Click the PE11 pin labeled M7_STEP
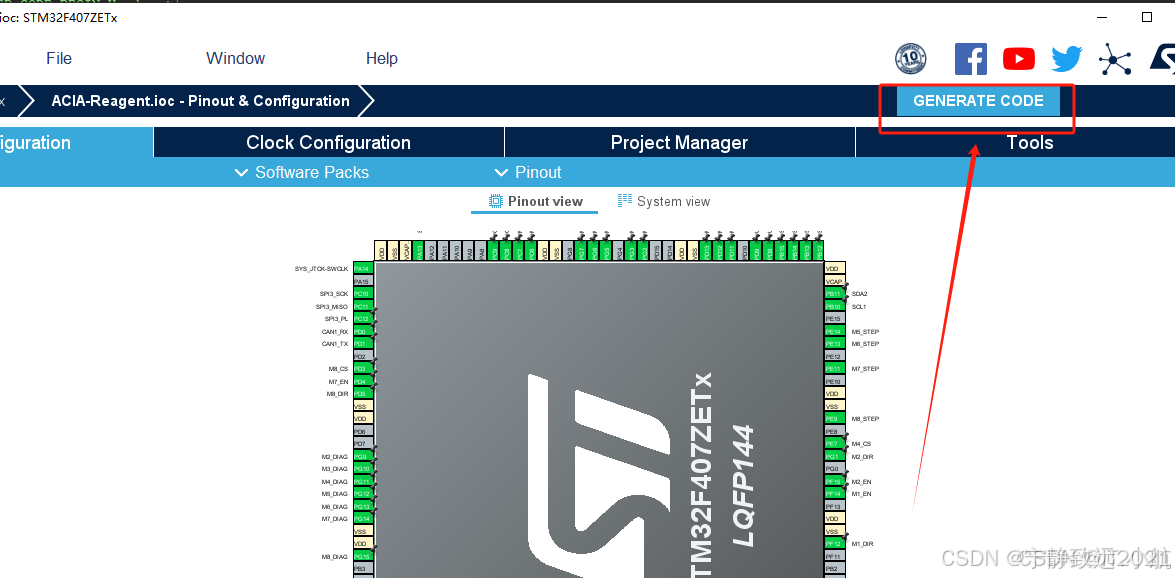 coord(835,369)
